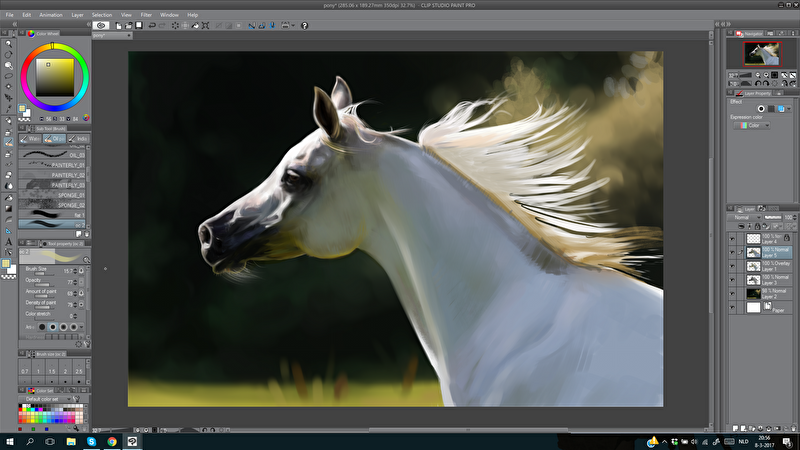The width and height of the screenshot is (800, 450).
Task: Hide Layer 3 with eye icon
Action: [x=732, y=280]
